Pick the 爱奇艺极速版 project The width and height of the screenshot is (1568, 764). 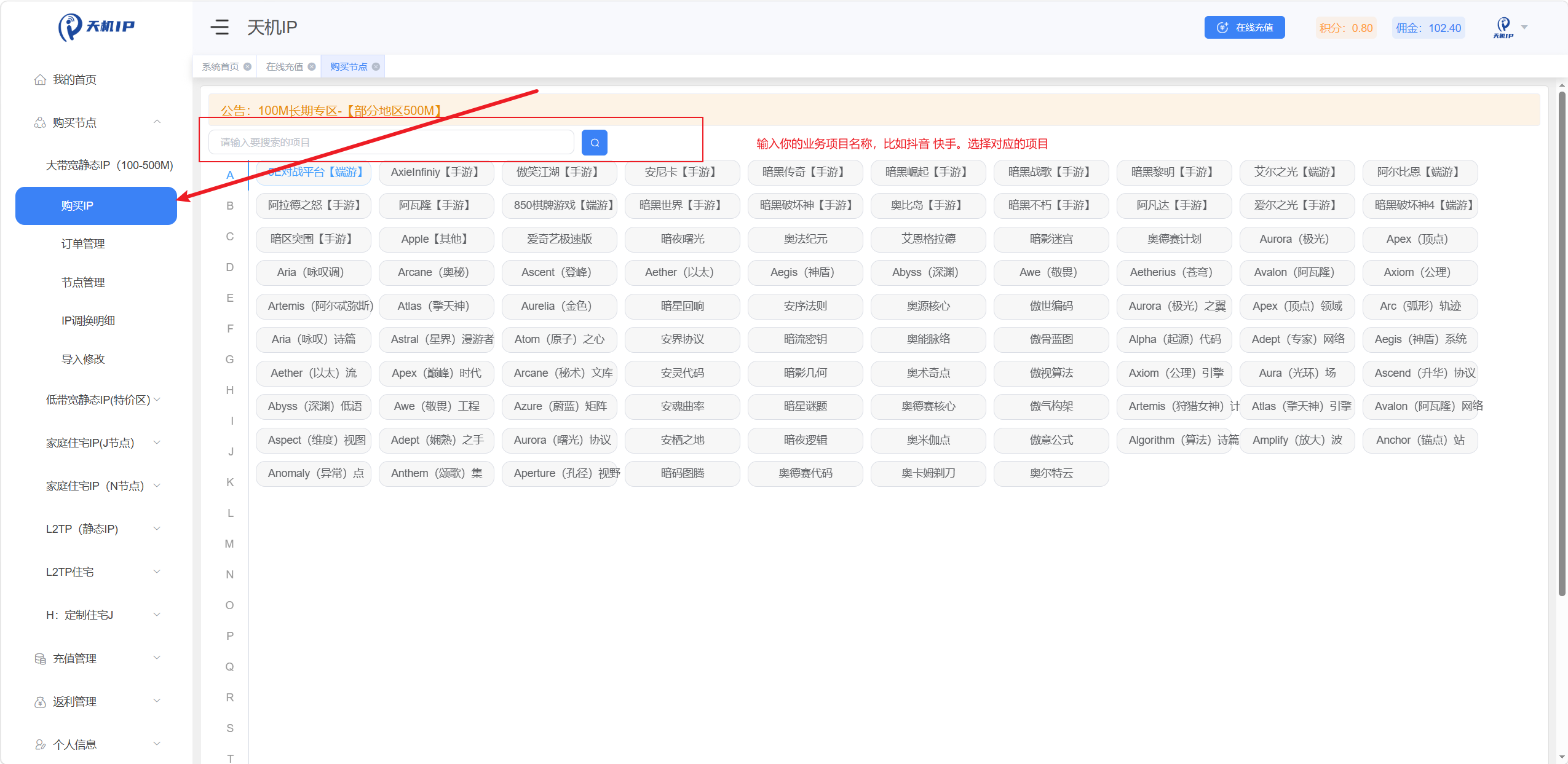click(x=560, y=240)
